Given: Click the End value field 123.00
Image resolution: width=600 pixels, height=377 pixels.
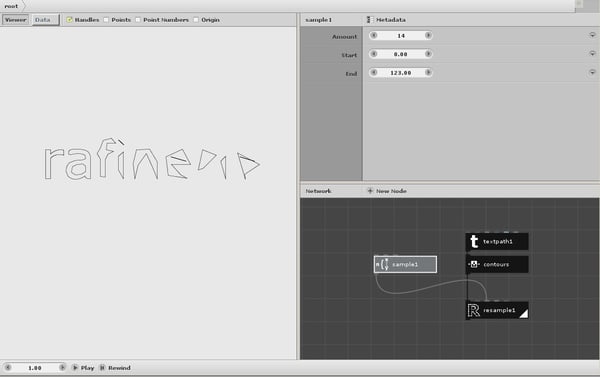Looking at the screenshot, I should (x=401, y=72).
